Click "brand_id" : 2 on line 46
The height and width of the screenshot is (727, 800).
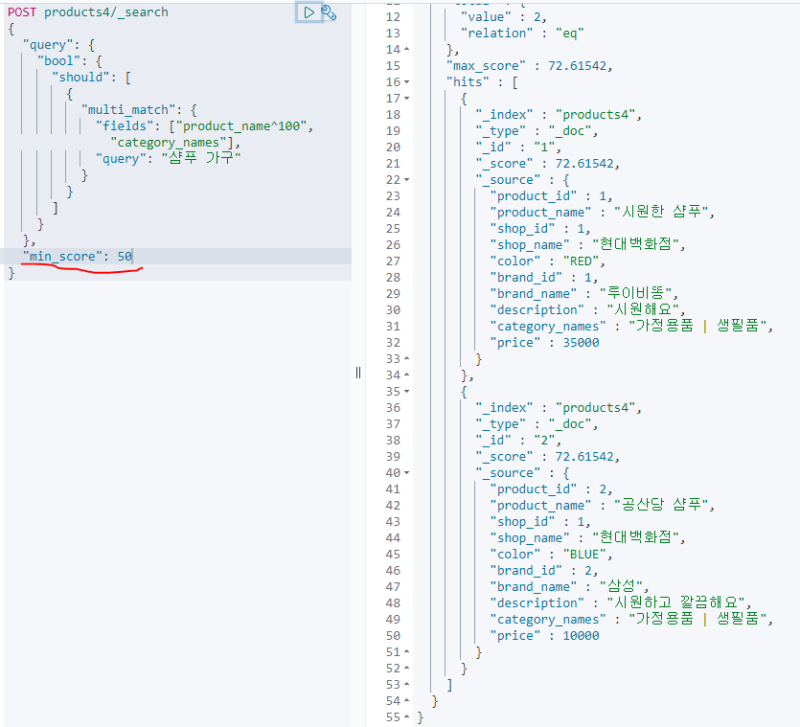(544, 570)
